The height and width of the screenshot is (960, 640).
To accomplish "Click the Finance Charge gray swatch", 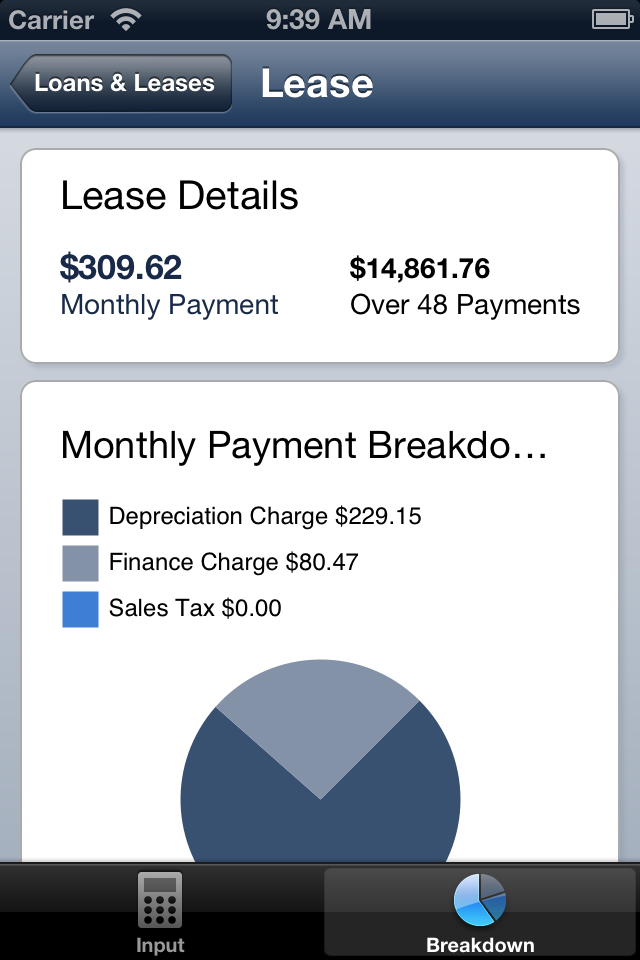I will [x=80, y=563].
